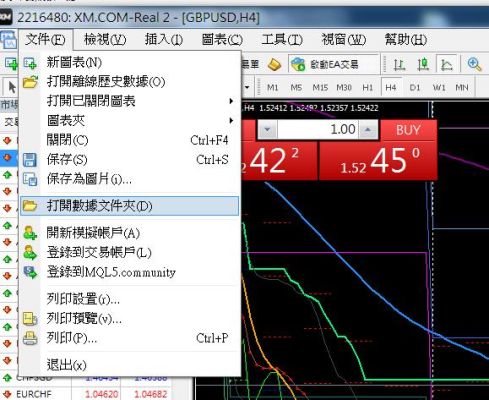
Task: Select M15 timeframe
Action: click(x=320, y=88)
